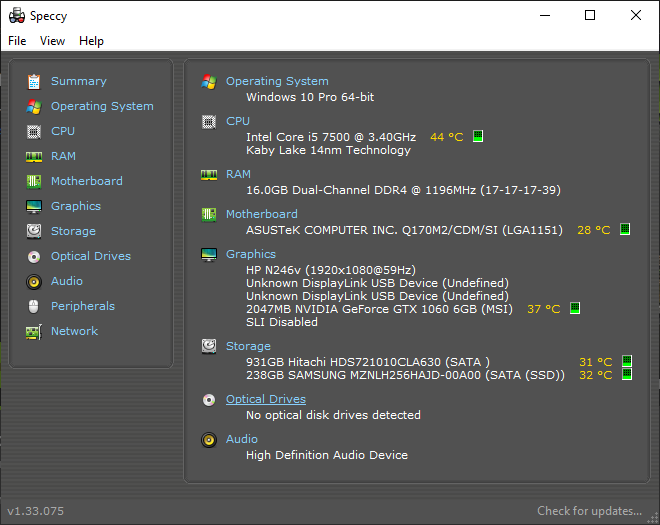The width and height of the screenshot is (660, 525).
Task: Select RAM in the sidebar
Action: tap(63, 156)
